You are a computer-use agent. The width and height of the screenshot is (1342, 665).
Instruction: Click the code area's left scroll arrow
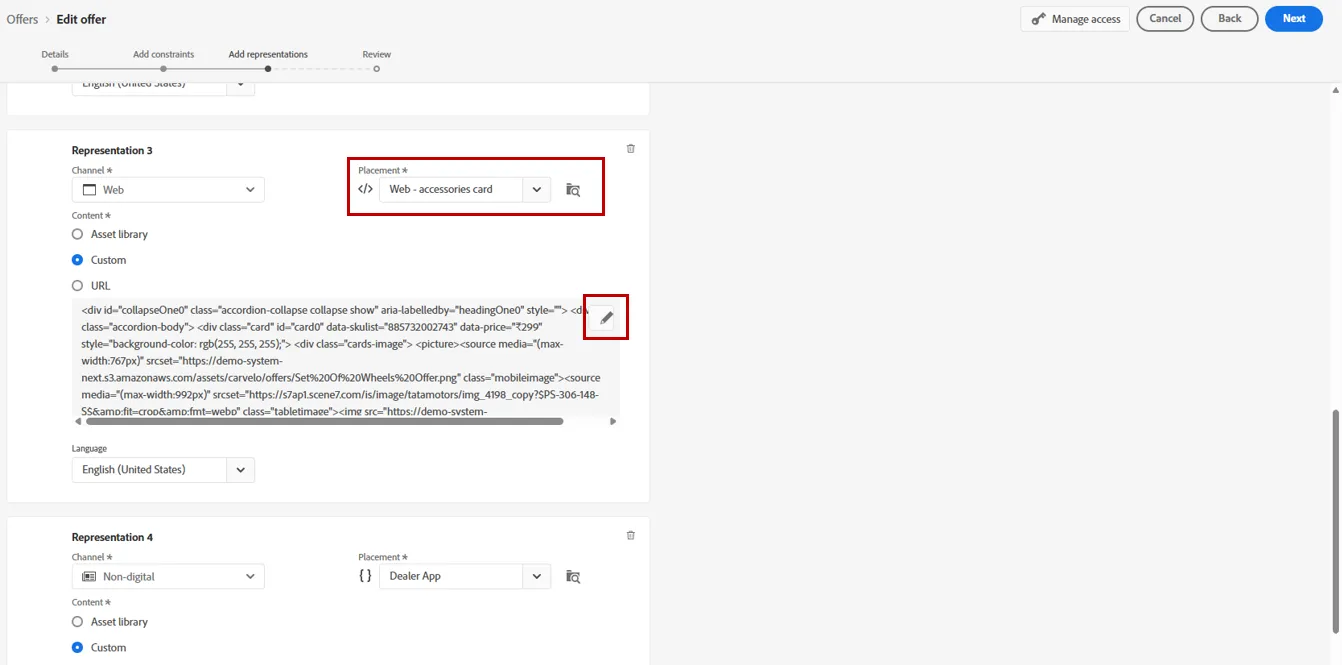78,421
